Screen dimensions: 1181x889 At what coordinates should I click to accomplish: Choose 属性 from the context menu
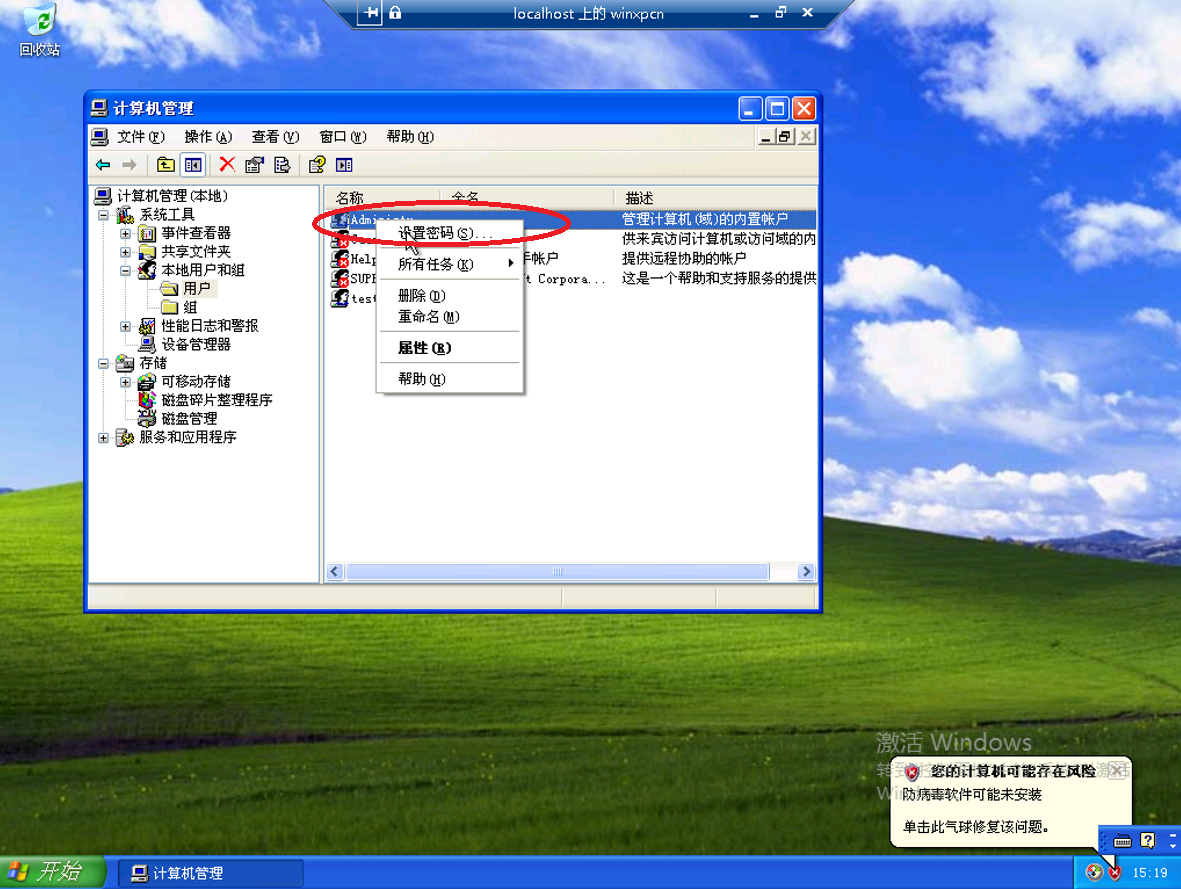coord(450,348)
